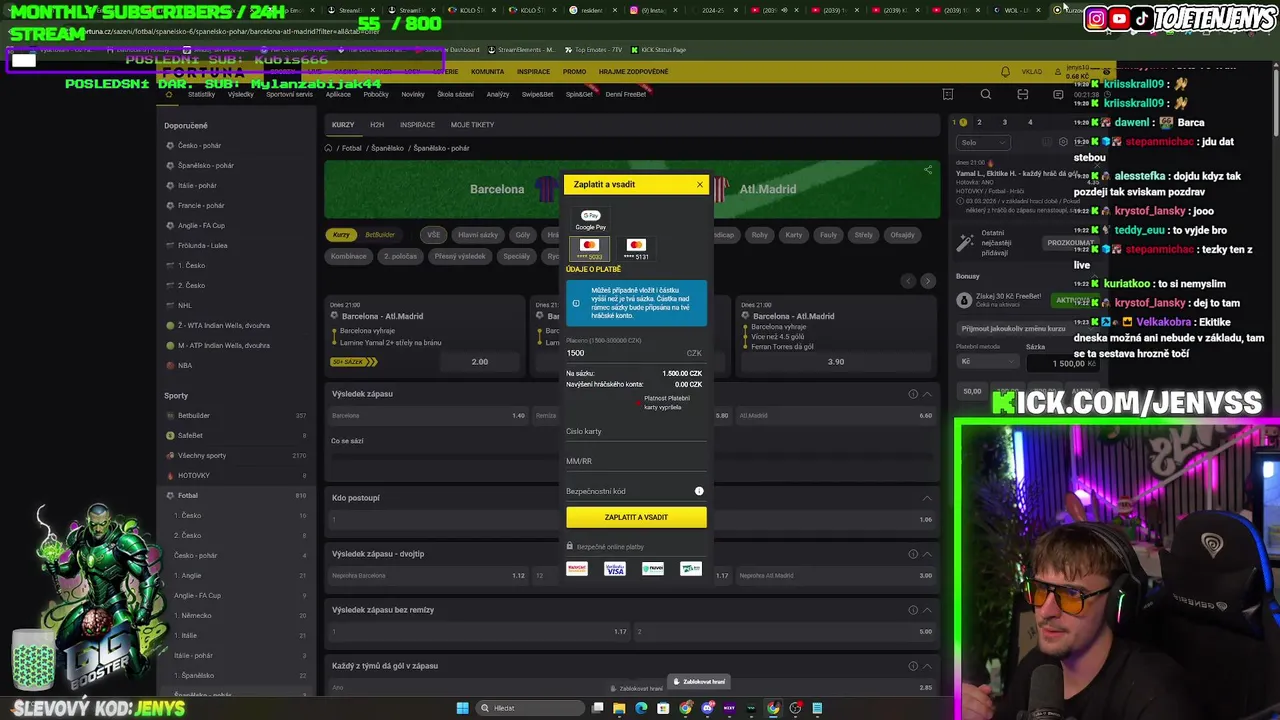This screenshot has height=720, width=1280.
Task: Select the VŠE filter chip
Action: 433,235
